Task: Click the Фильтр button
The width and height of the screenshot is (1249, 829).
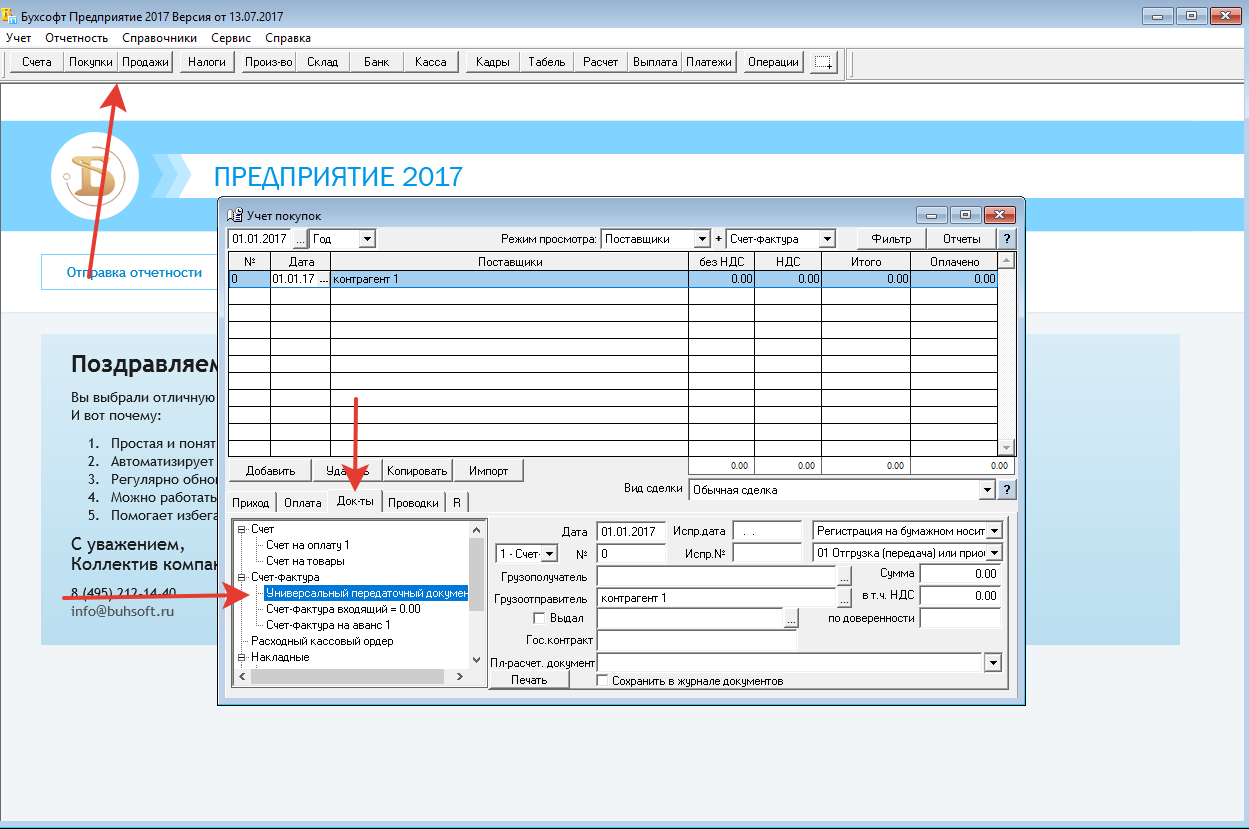Action: 891,239
